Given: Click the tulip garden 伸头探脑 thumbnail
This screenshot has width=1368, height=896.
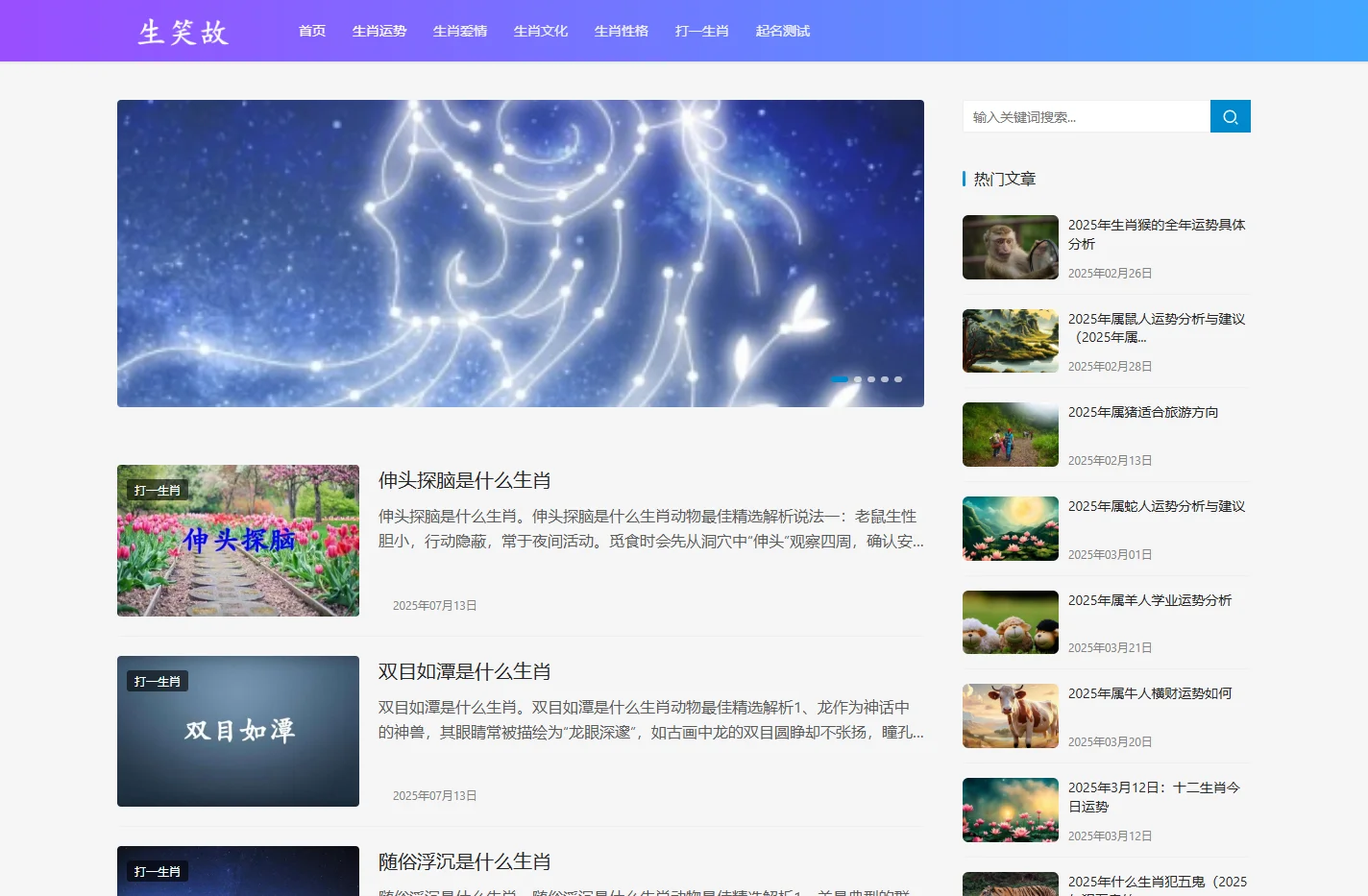Looking at the screenshot, I should coord(238,541).
